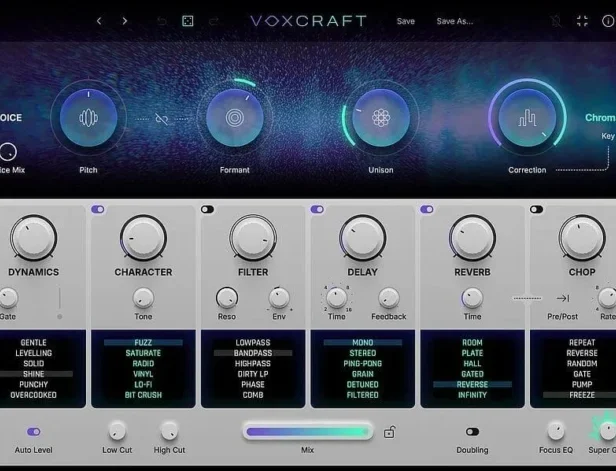Go to next preset arrow

coord(125,21)
